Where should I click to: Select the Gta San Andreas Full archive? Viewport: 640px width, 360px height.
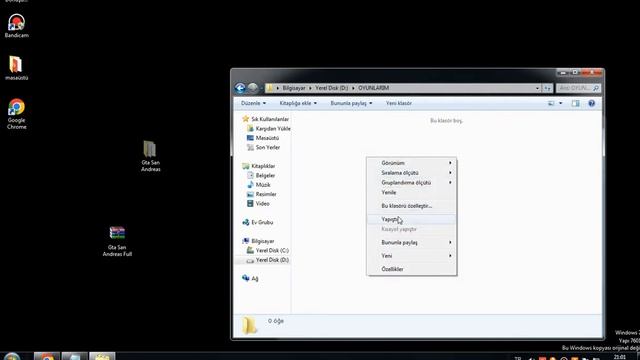pos(117,241)
